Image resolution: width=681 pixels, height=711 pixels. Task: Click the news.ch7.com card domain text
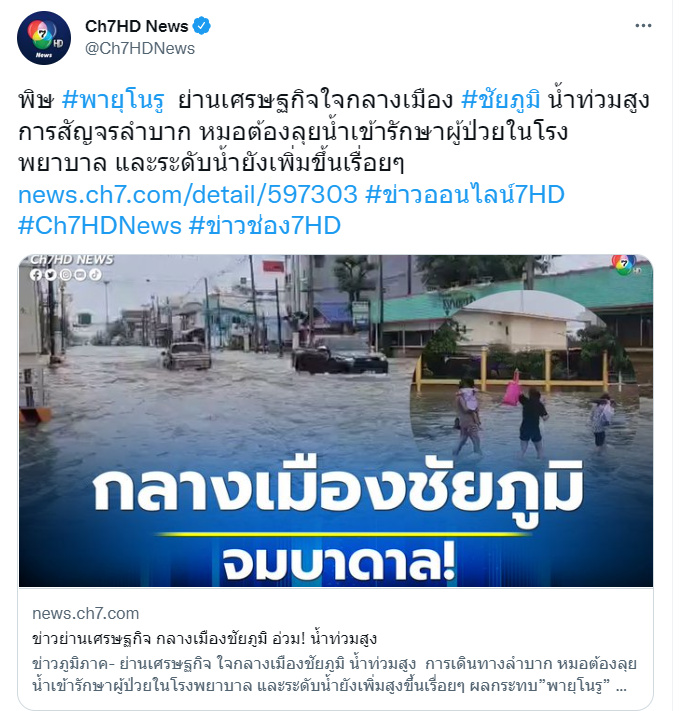click(85, 614)
